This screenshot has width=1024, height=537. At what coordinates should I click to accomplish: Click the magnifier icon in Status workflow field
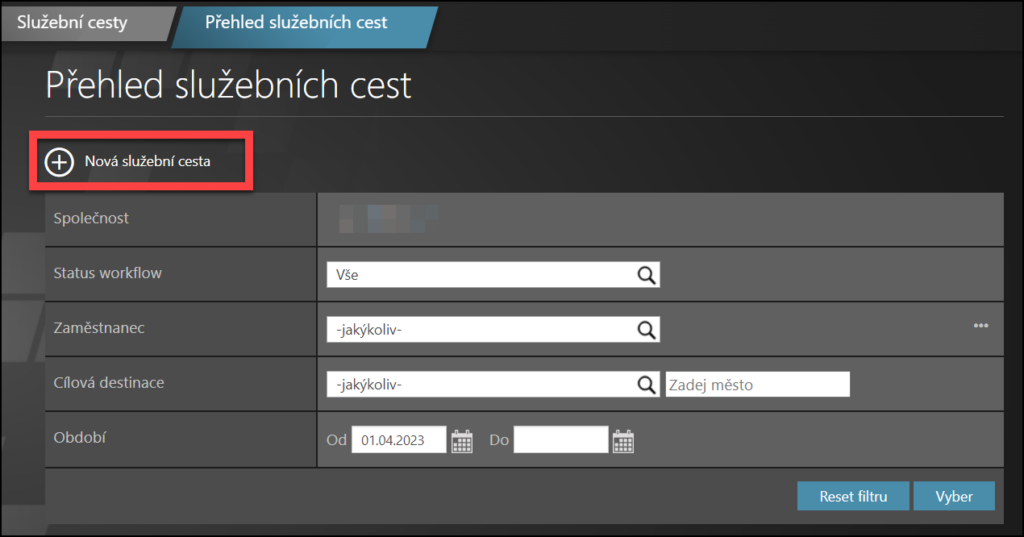[x=646, y=275]
